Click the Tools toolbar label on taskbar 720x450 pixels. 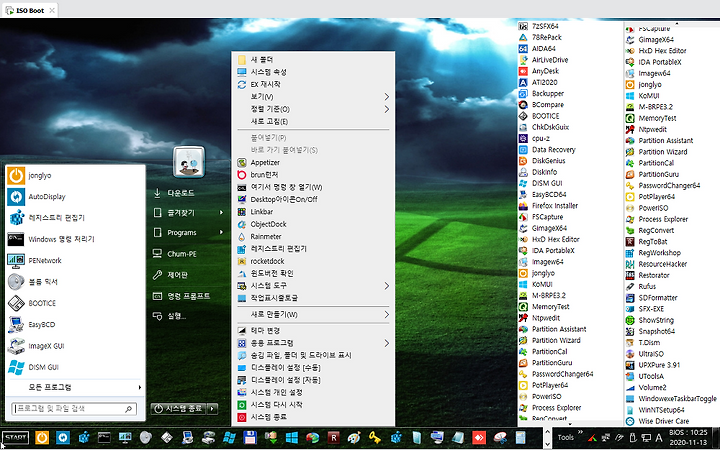(565, 437)
